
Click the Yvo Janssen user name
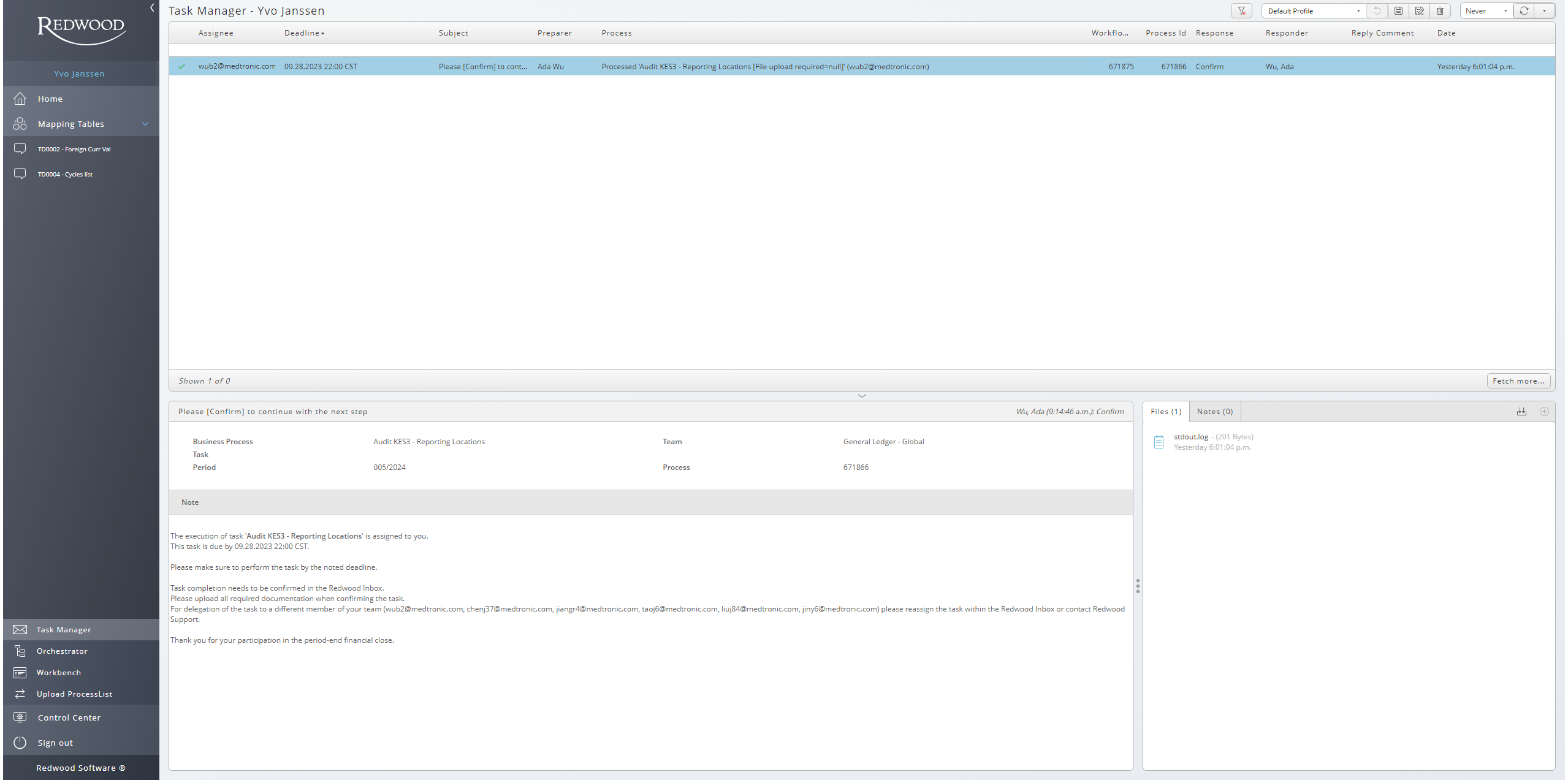click(79, 74)
